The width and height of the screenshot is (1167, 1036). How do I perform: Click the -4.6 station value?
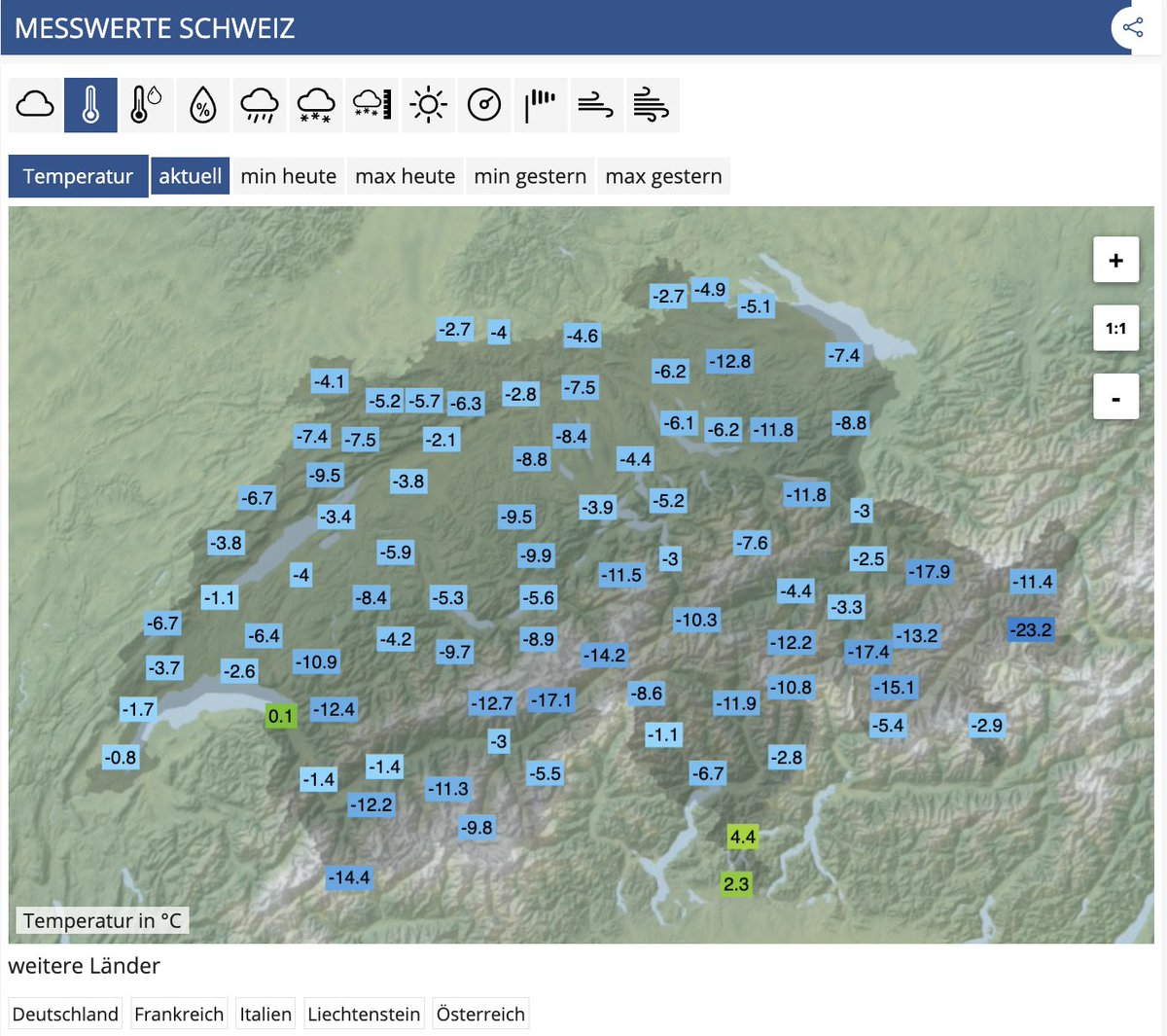click(x=583, y=337)
